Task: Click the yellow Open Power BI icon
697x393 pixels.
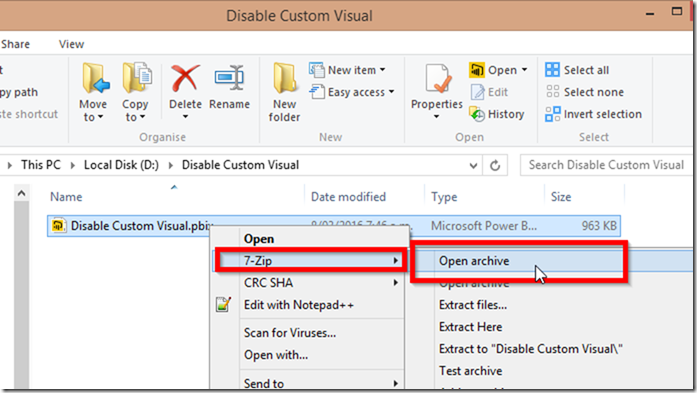Action: click(477, 70)
